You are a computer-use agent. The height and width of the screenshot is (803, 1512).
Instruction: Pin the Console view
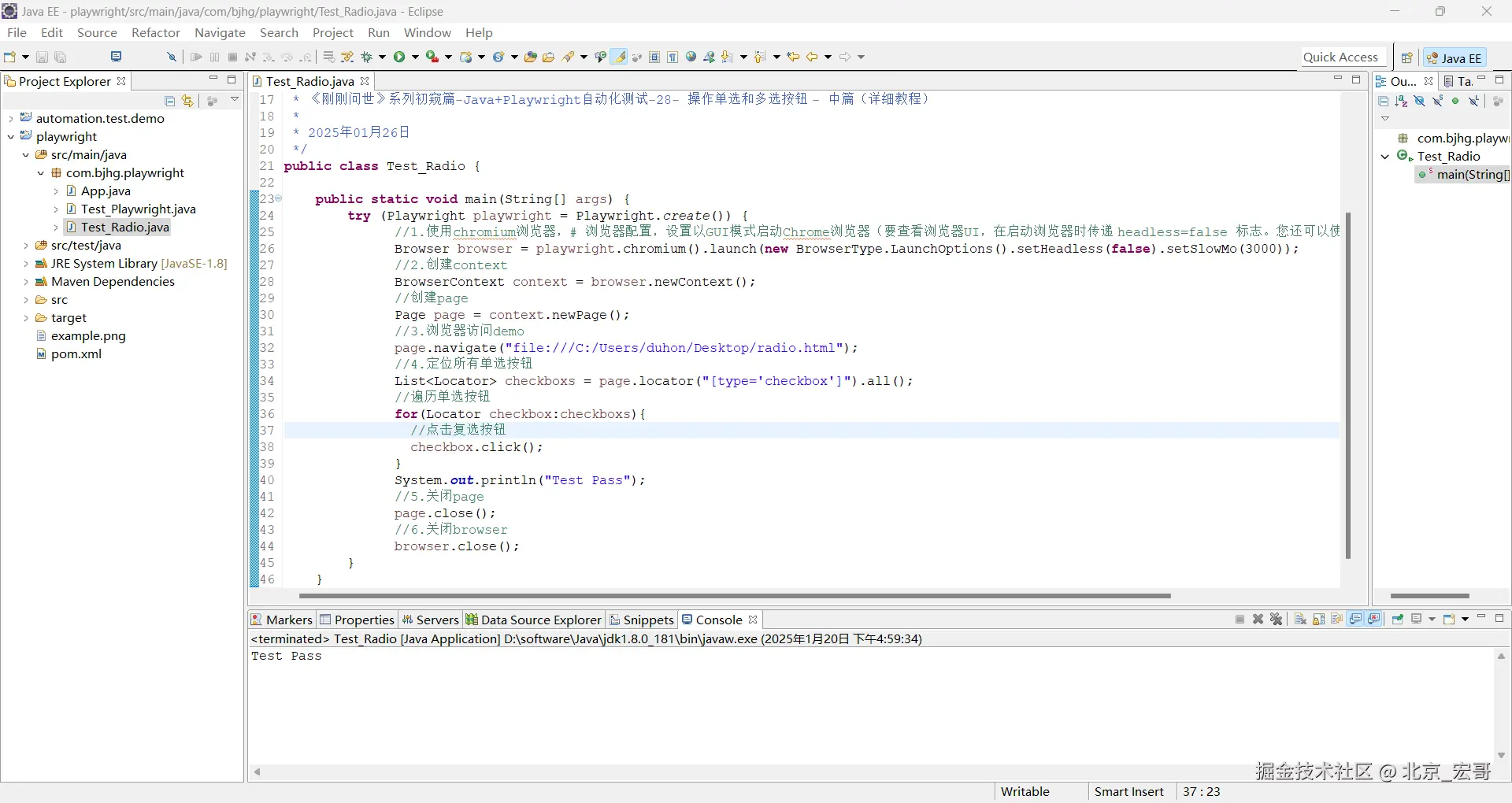[1398, 620]
